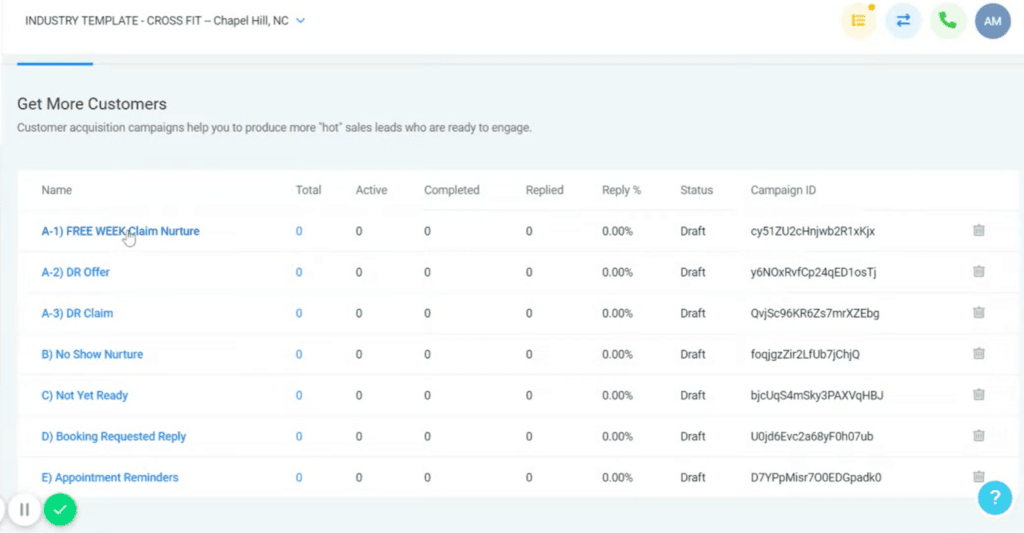Open the C) Not Yet Ready campaign
The image size is (1024, 533).
point(84,395)
